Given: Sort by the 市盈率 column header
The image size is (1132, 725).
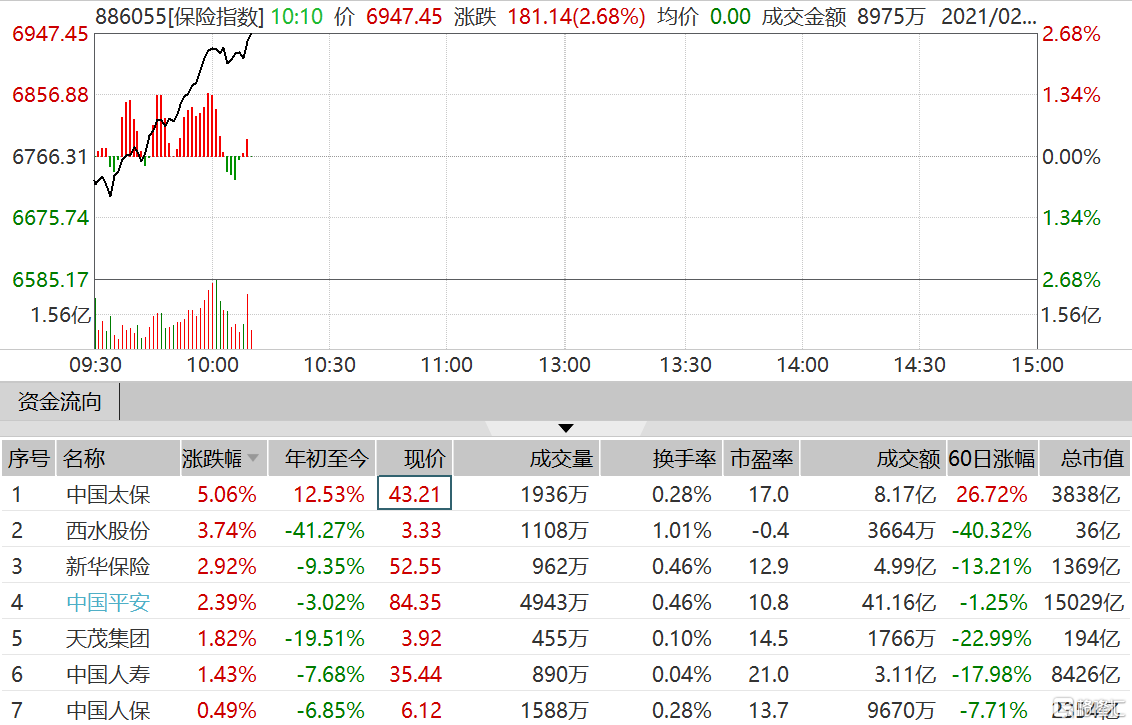Looking at the screenshot, I should click(762, 458).
